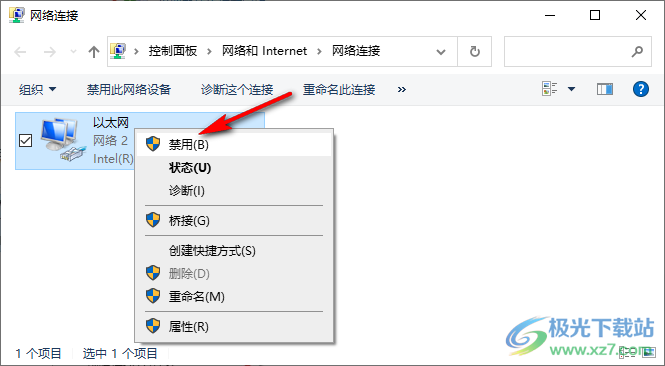Expand the toolbar overflow chevron (»)
The height and width of the screenshot is (366, 665).
pyautogui.click(x=402, y=89)
